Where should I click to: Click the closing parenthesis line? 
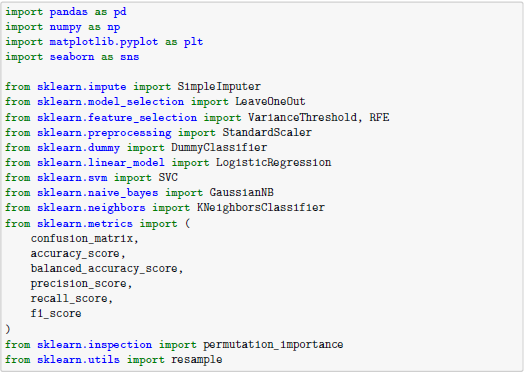[x=8, y=329]
